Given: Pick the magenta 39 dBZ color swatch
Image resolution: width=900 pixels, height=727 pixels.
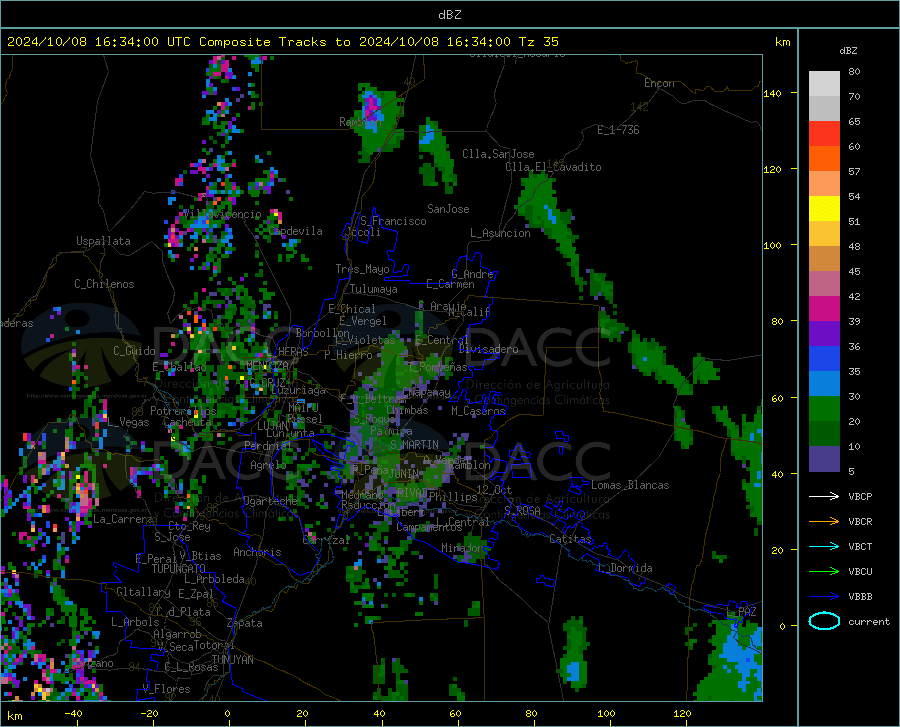Looking at the screenshot, I should [x=824, y=309].
